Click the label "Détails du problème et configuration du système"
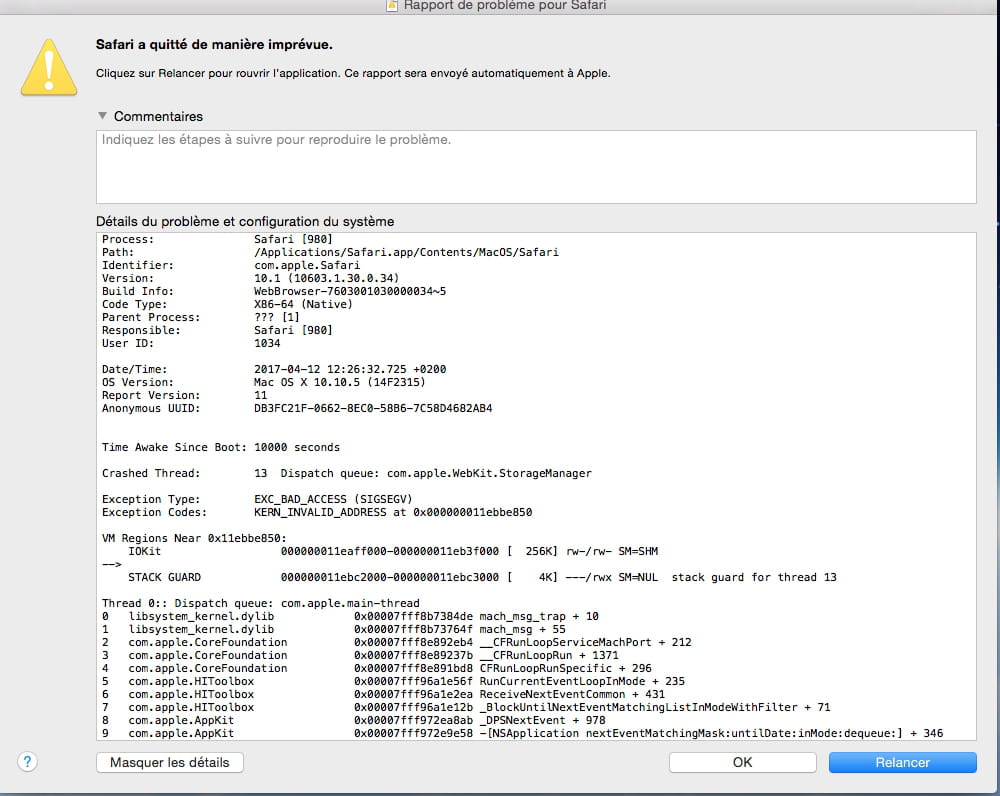The width and height of the screenshot is (1000, 796). [x=245, y=221]
